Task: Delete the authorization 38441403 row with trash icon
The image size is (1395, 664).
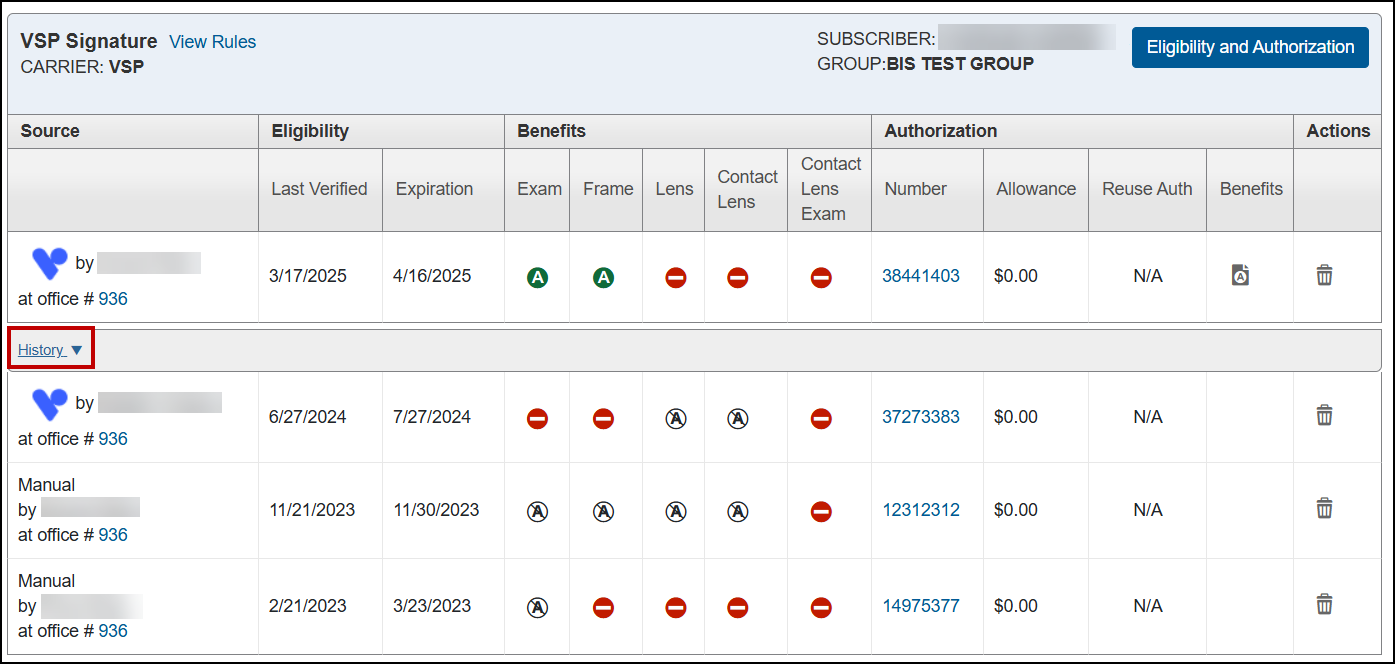Action: [1324, 275]
